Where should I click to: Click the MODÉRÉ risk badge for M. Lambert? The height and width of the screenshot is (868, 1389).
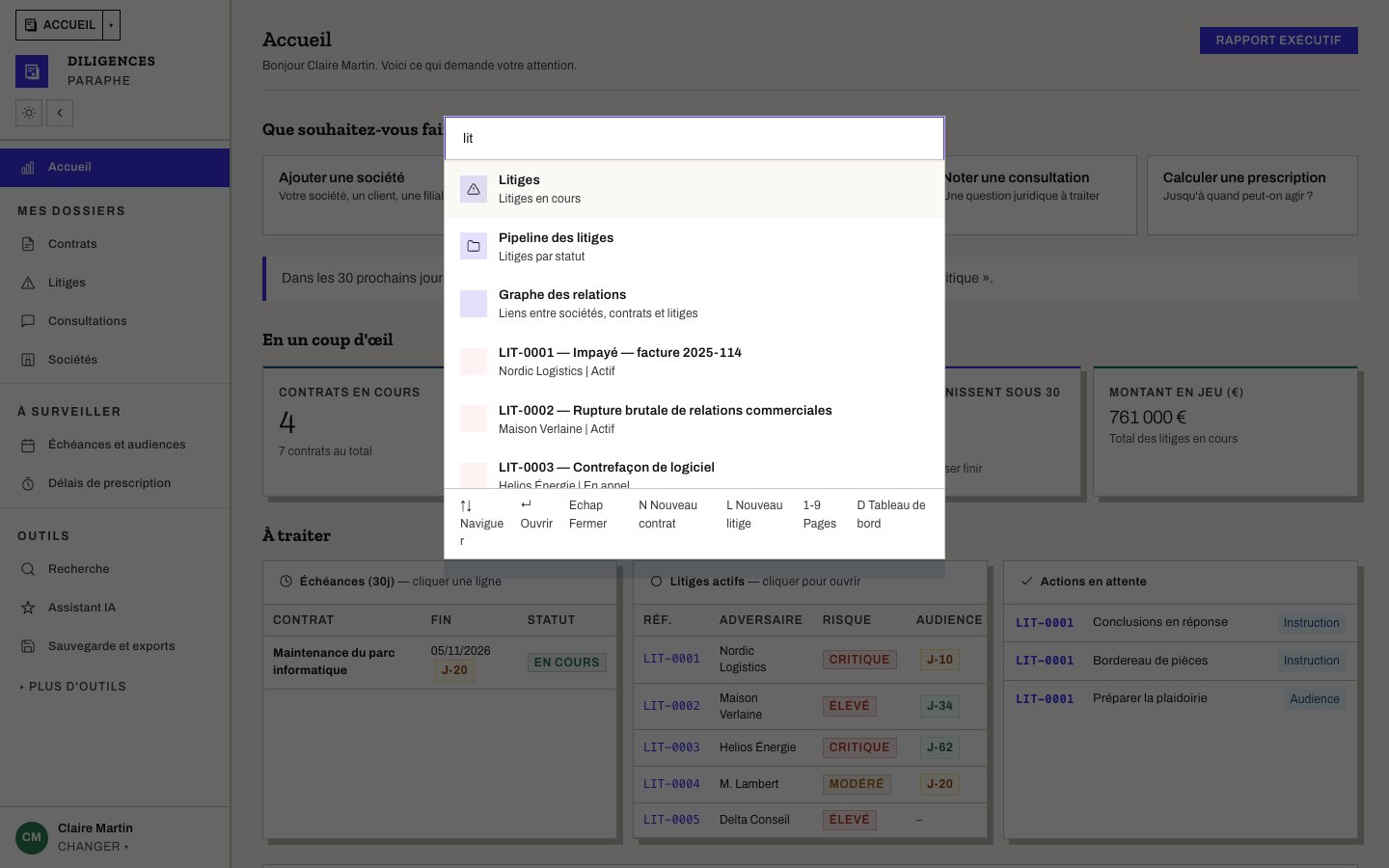pos(857,784)
